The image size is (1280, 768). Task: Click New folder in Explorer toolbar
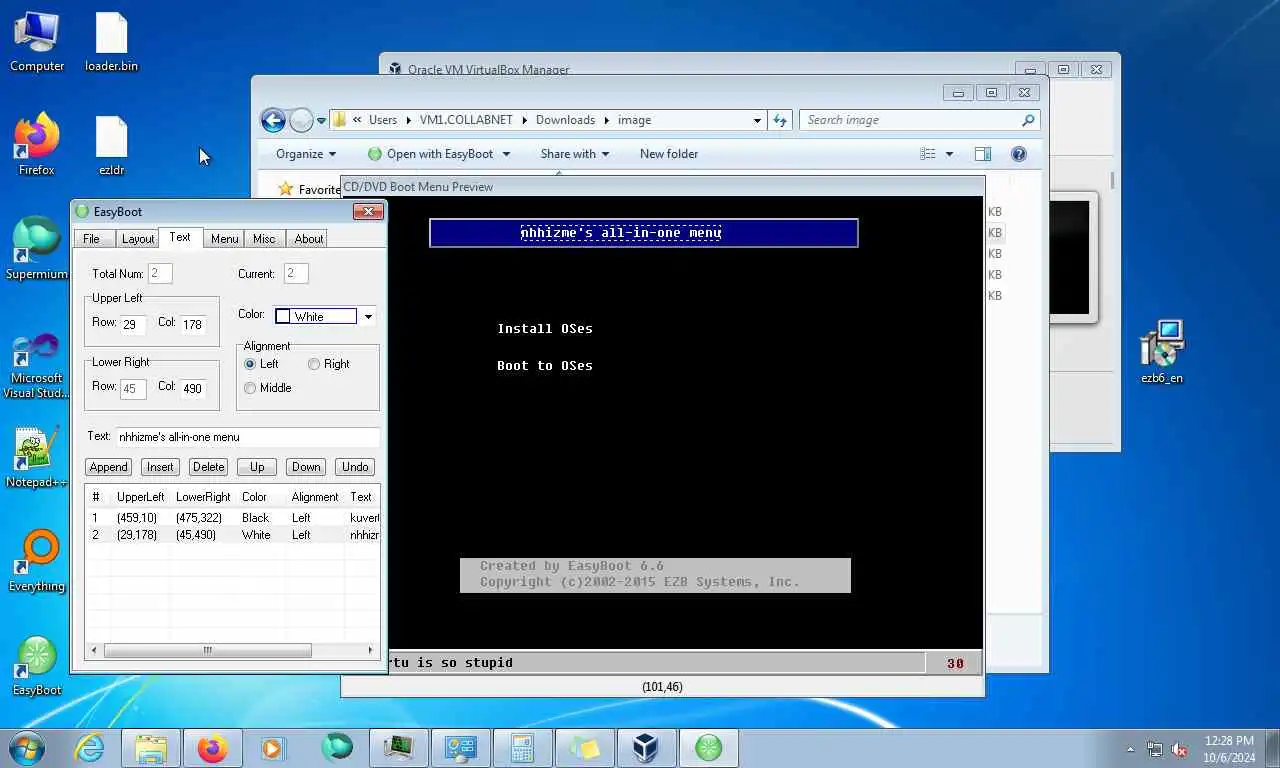click(x=669, y=154)
